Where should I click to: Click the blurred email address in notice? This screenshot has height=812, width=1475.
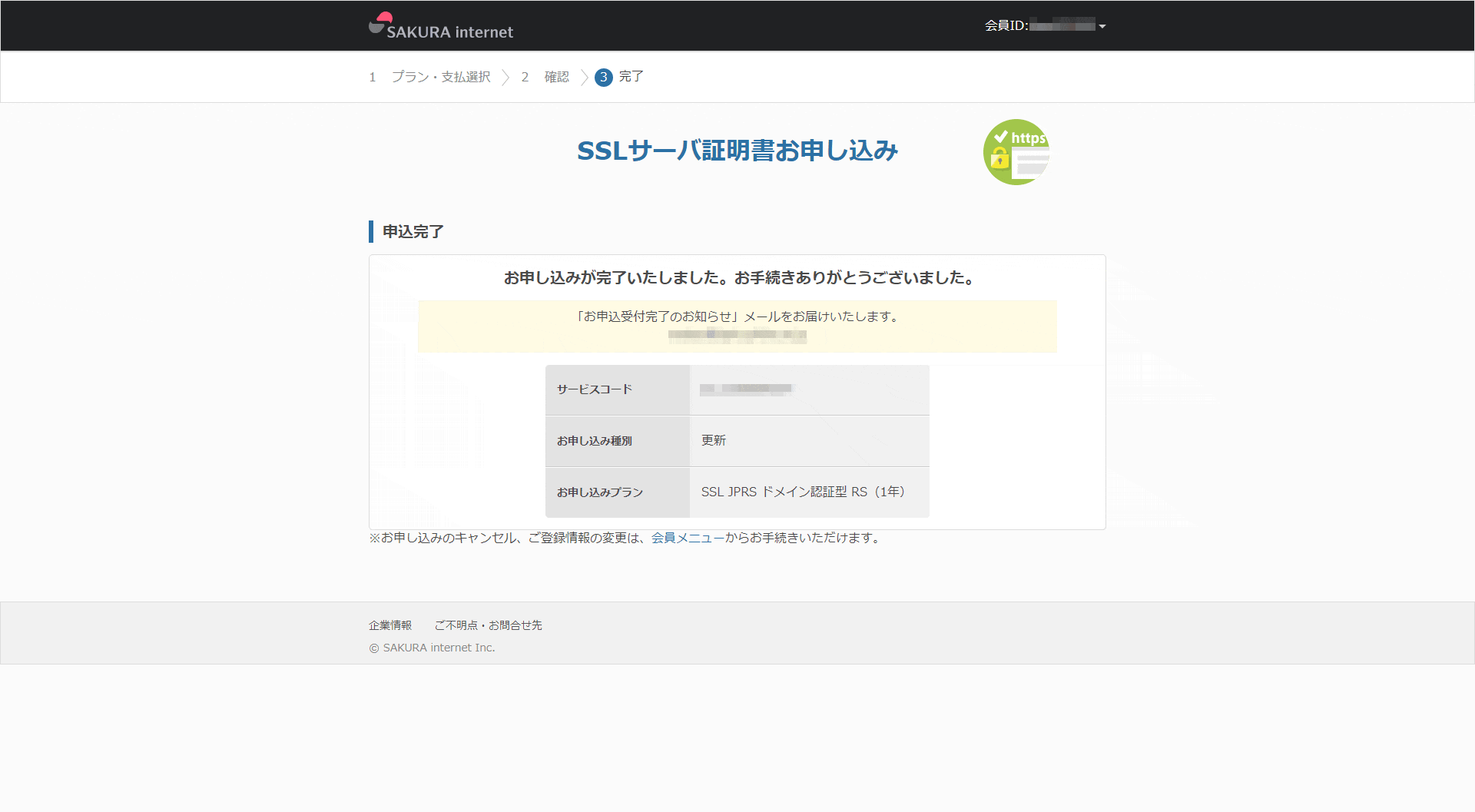click(737, 334)
